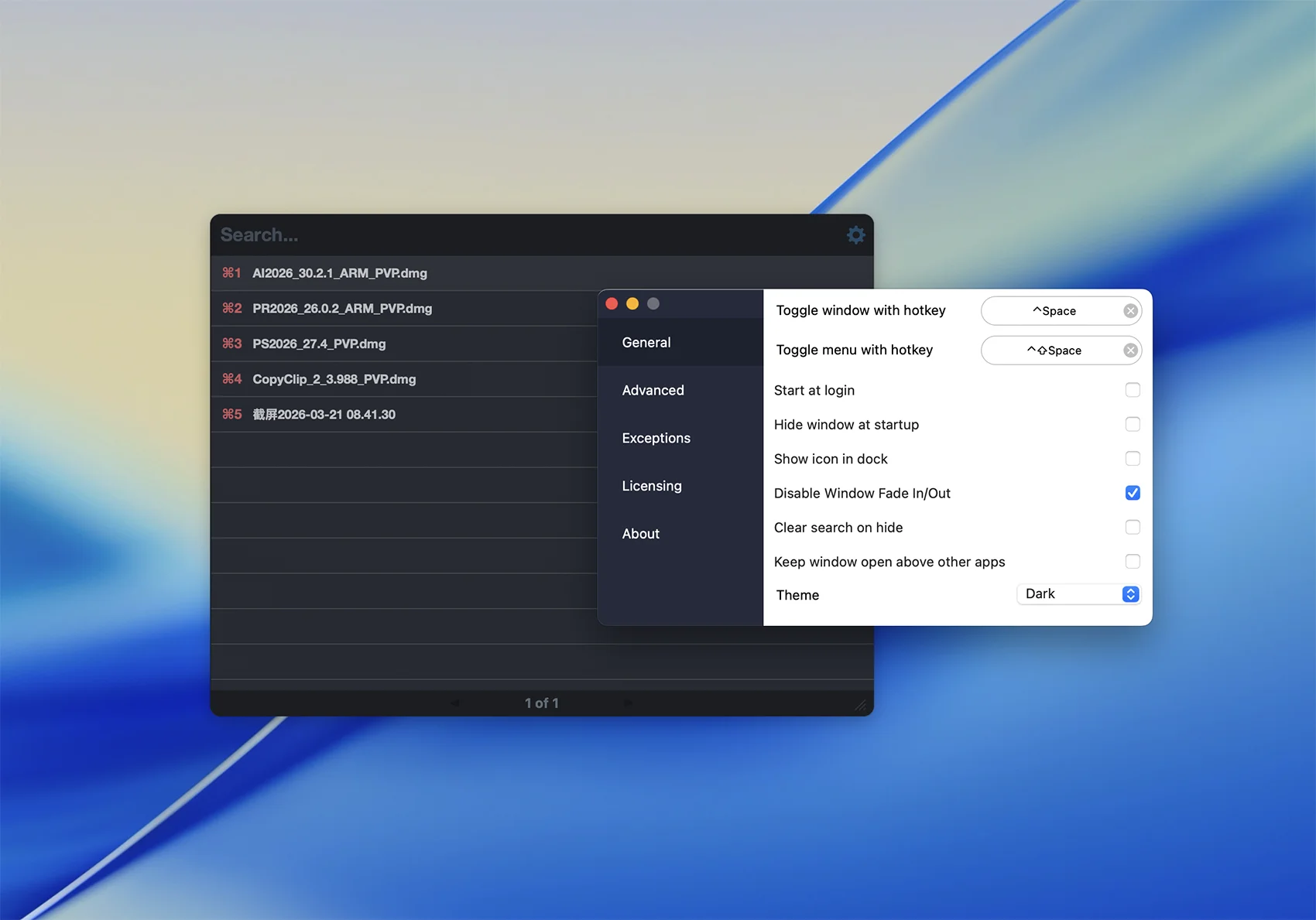This screenshot has width=1316, height=920.
Task: Clear the Toggle window hotkey
Action: (1130, 311)
